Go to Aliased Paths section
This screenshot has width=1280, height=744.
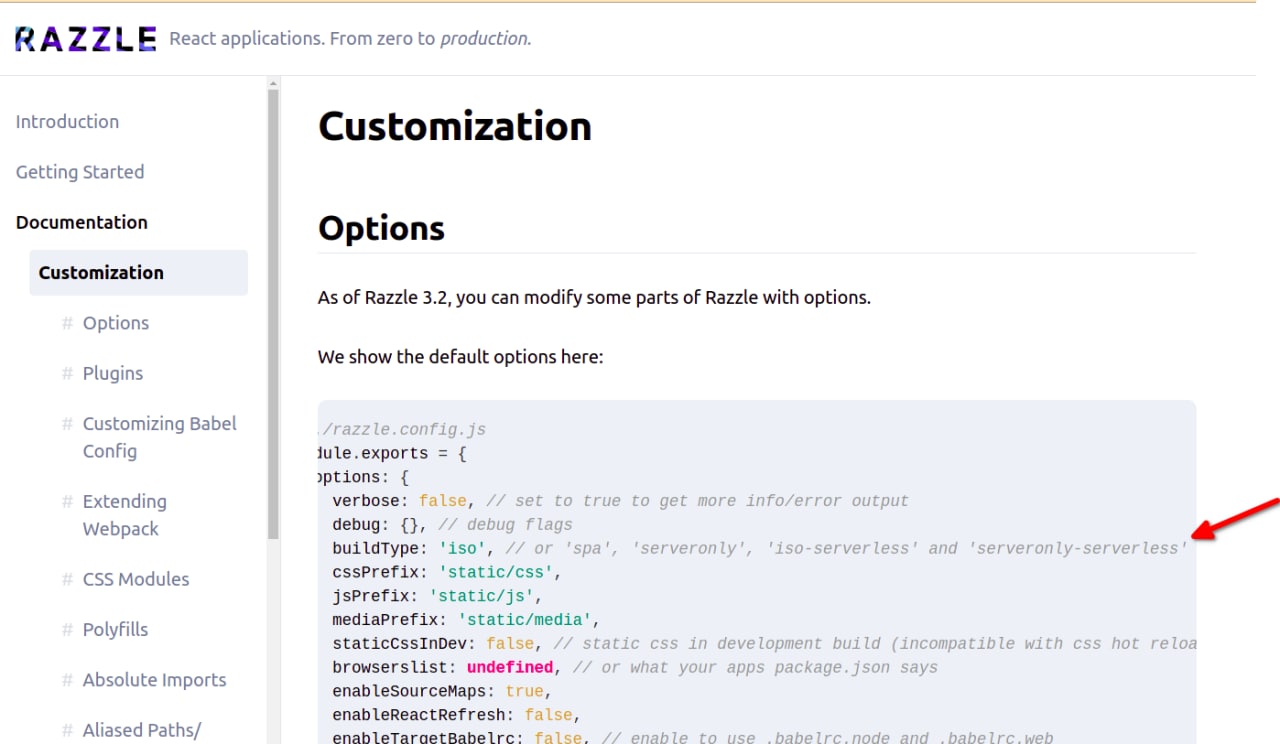coord(142,730)
